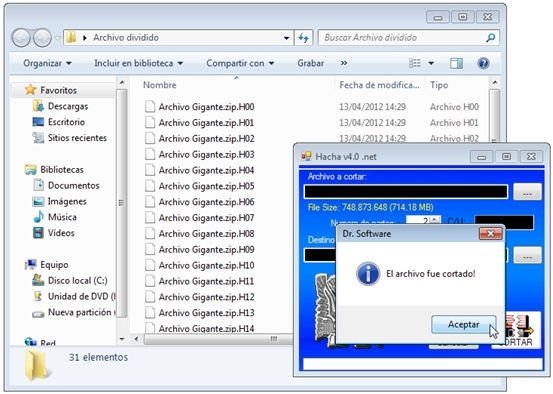Select file Archivo Gigante.zip.H00
Viewport: 553px width, 394px height.
click(206, 107)
